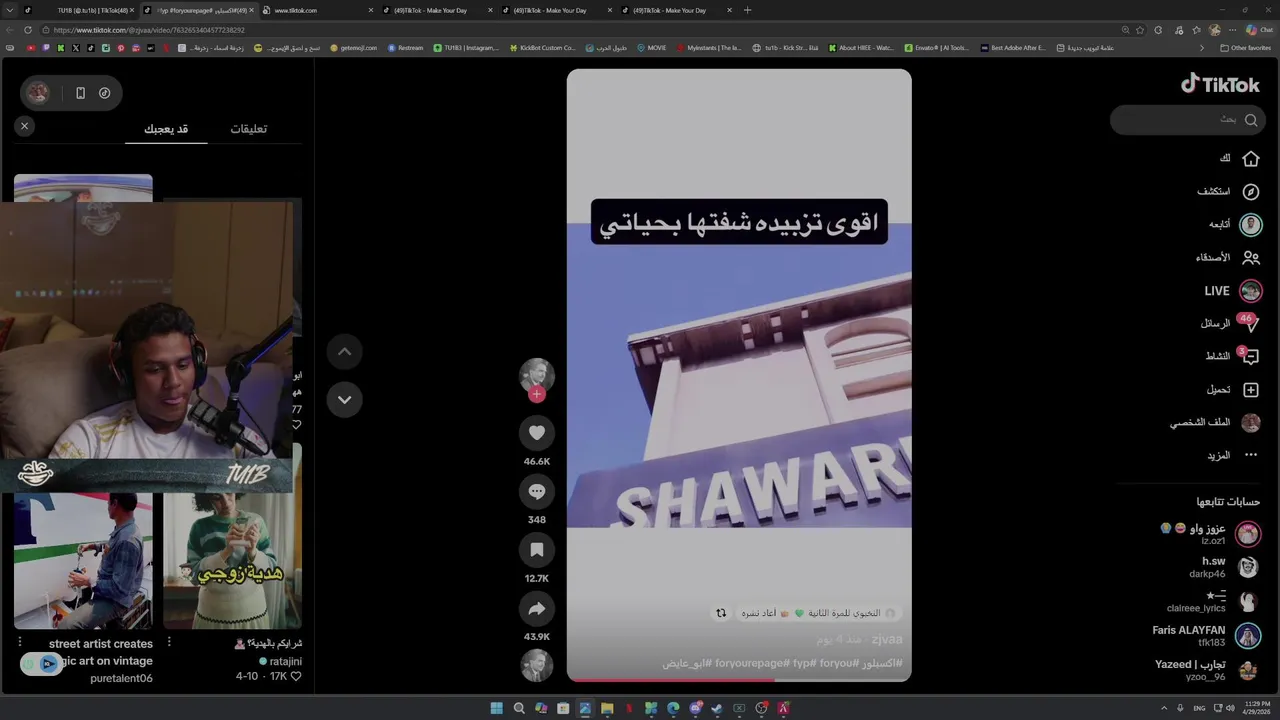Open the getemoji.com bookmark

click(353, 48)
